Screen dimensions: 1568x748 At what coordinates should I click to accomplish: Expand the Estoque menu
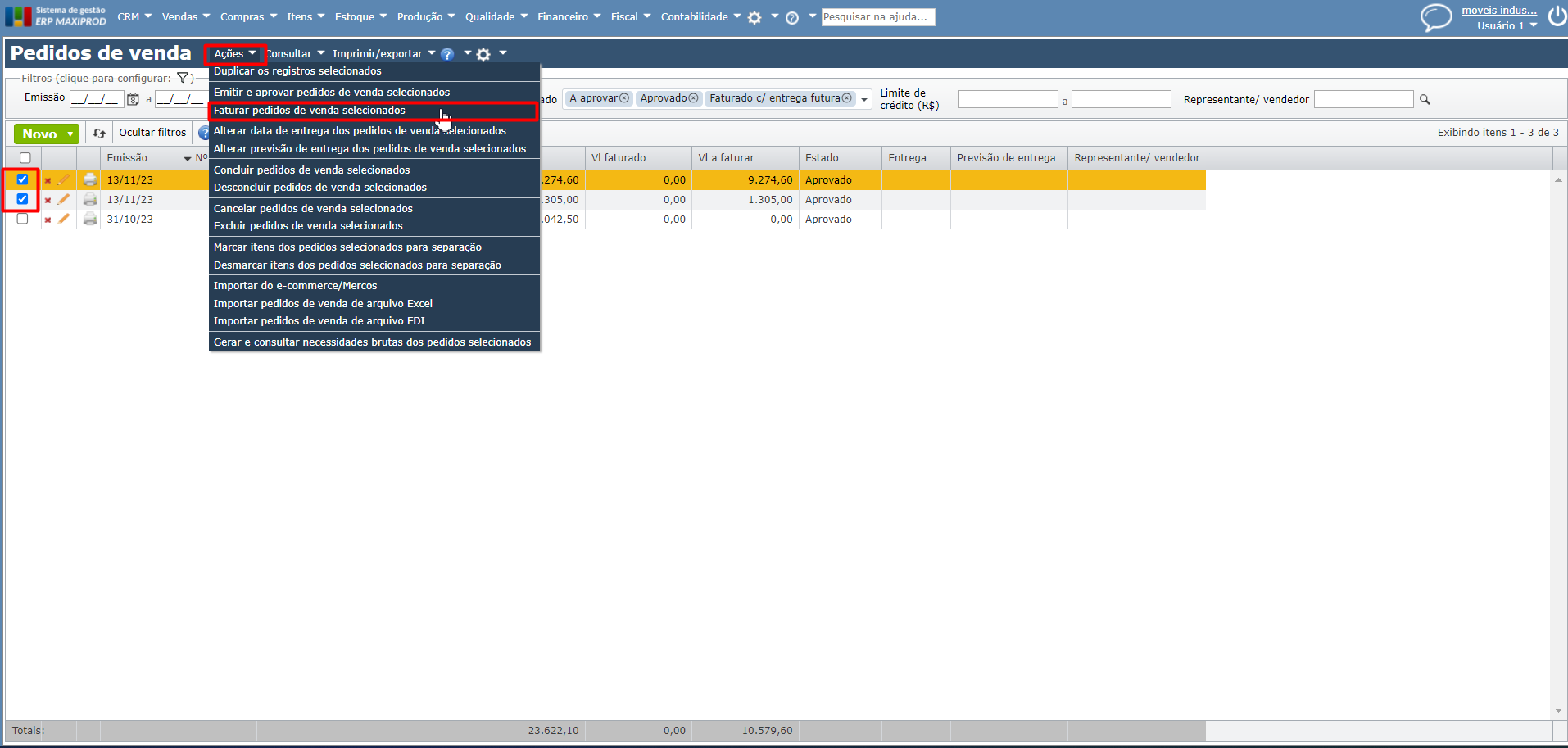pos(360,16)
